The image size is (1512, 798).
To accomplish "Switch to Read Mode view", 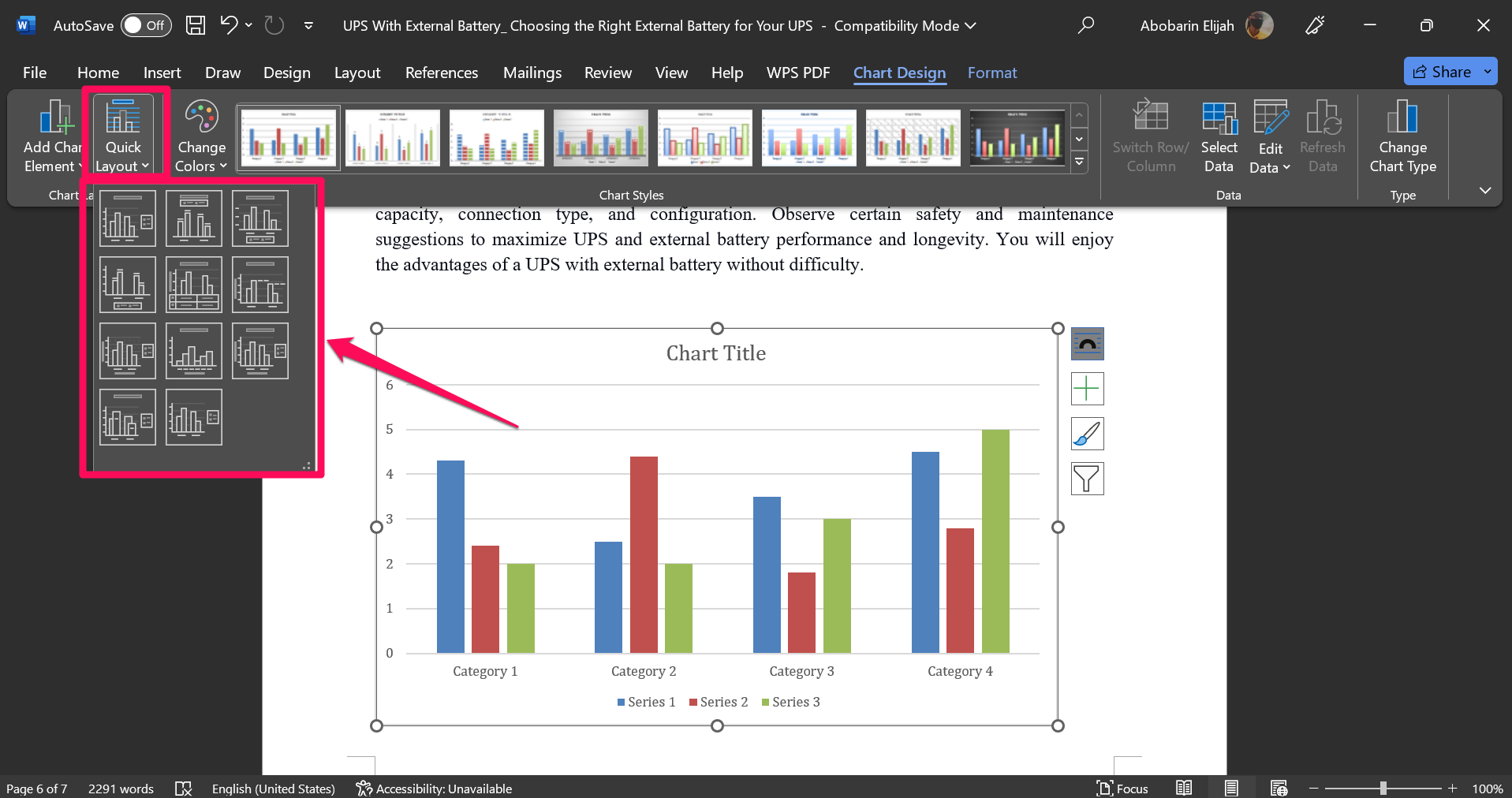I will (1184, 787).
